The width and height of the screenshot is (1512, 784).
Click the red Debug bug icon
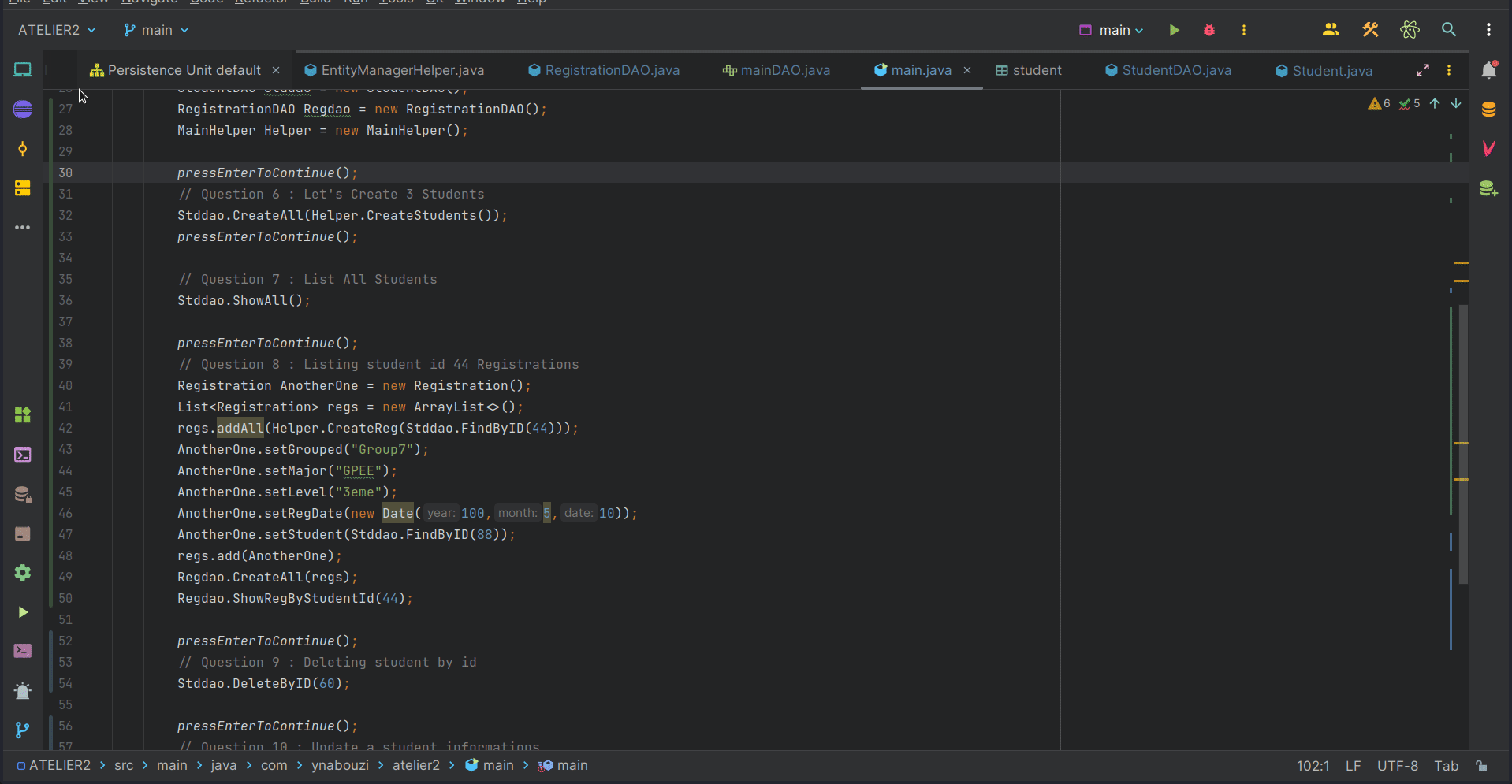[1209, 30]
